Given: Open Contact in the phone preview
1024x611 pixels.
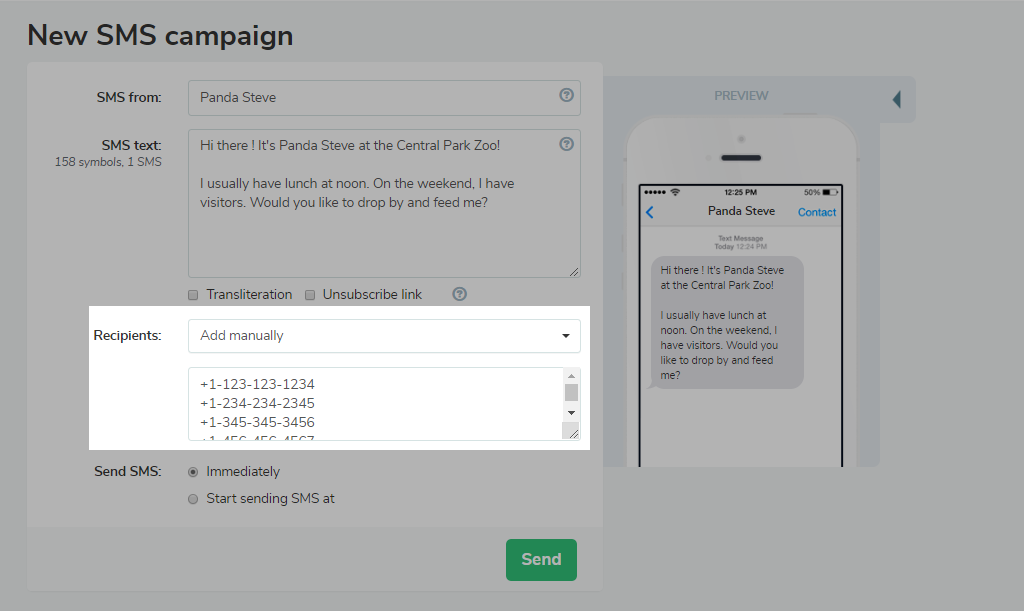Looking at the screenshot, I should 817,211.
